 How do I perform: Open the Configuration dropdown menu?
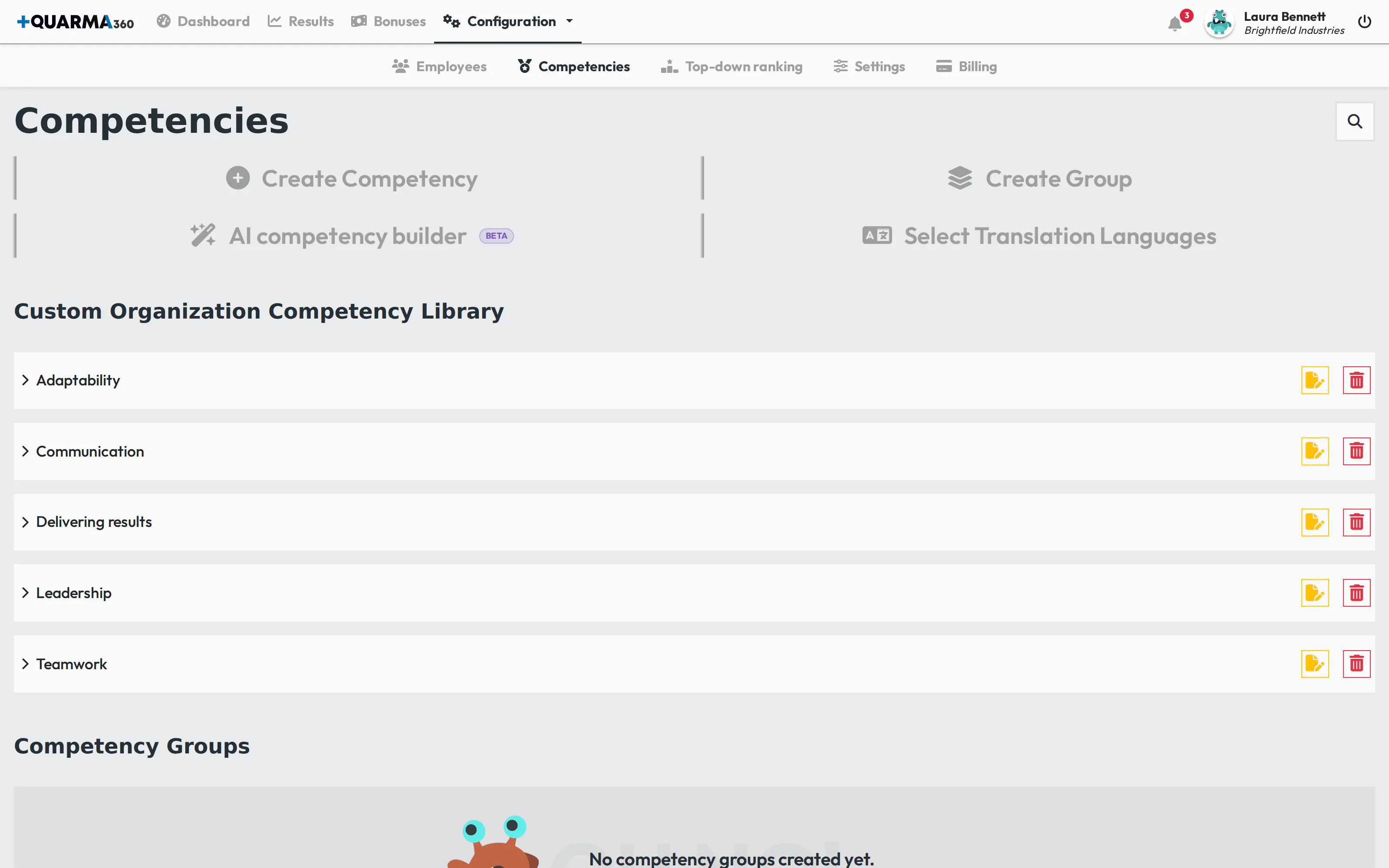(508, 21)
